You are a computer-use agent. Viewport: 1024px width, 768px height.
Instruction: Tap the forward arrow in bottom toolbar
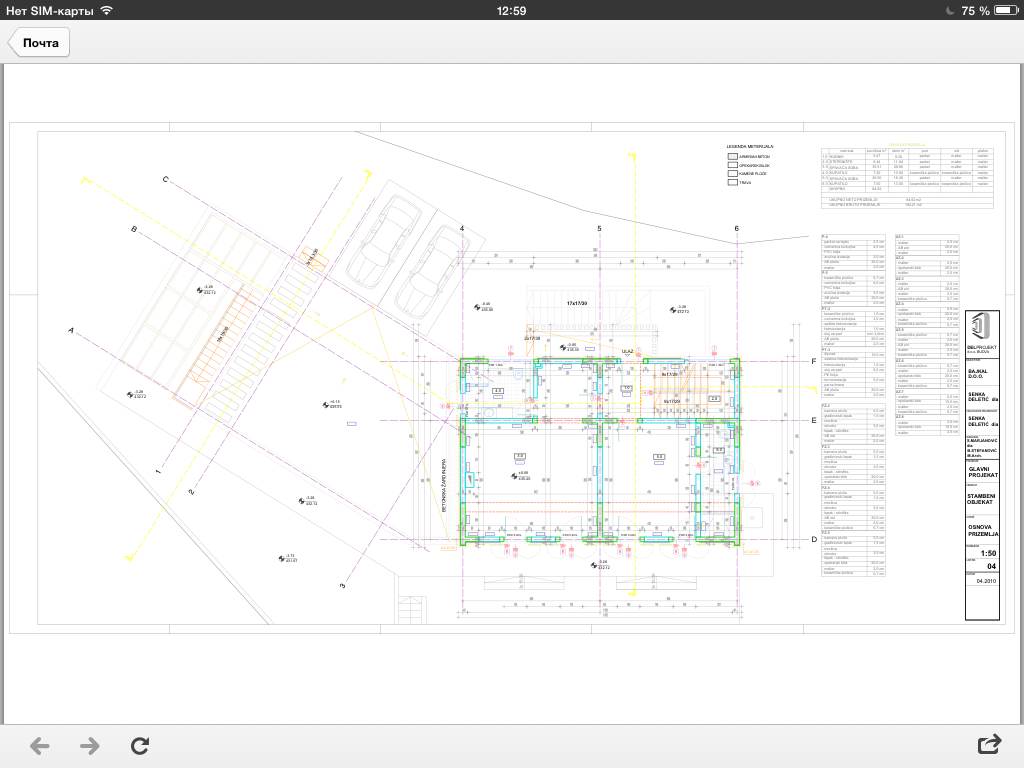click(89, 745)
